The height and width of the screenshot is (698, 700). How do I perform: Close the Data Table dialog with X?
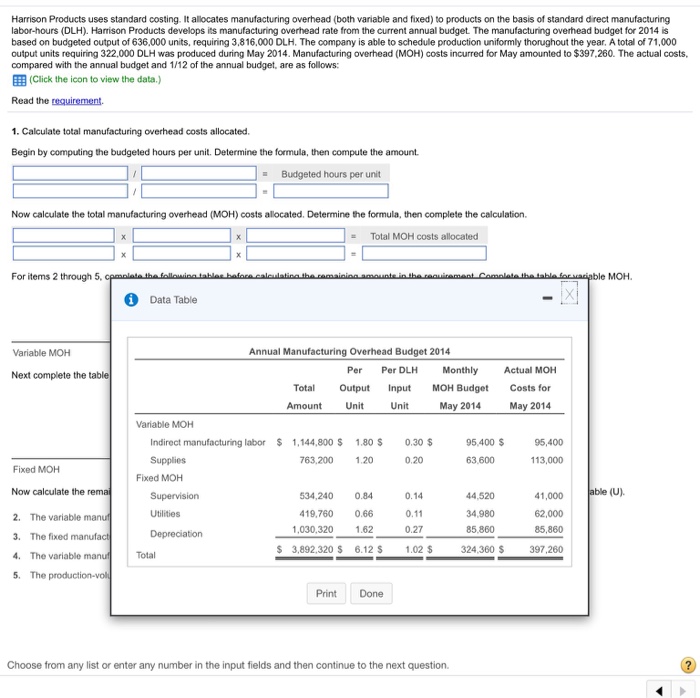coord(569,295)
